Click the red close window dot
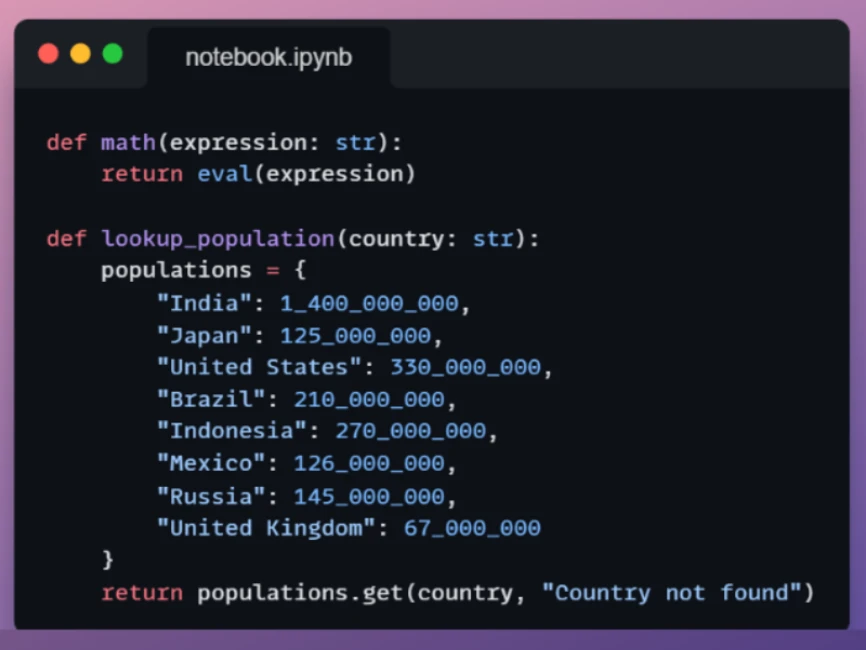 (48, 54)
